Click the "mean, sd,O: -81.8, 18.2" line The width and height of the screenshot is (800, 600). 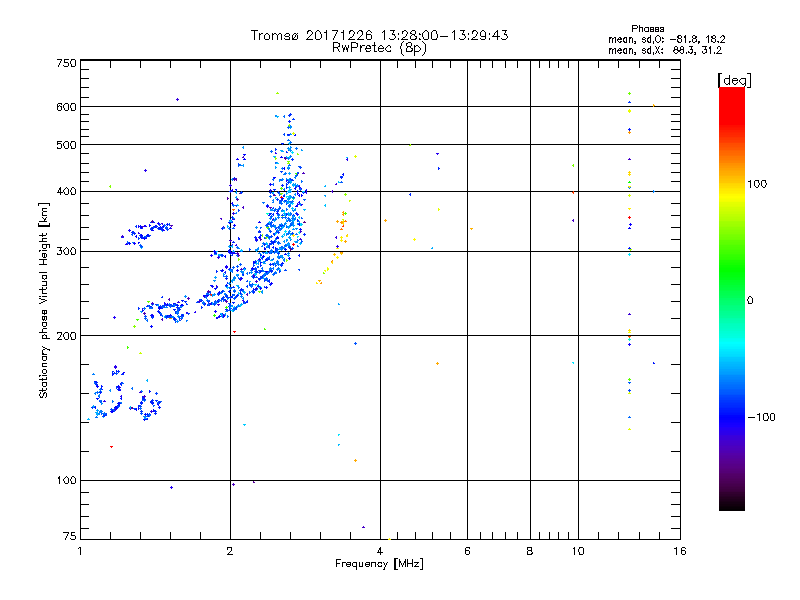point(666,39)
